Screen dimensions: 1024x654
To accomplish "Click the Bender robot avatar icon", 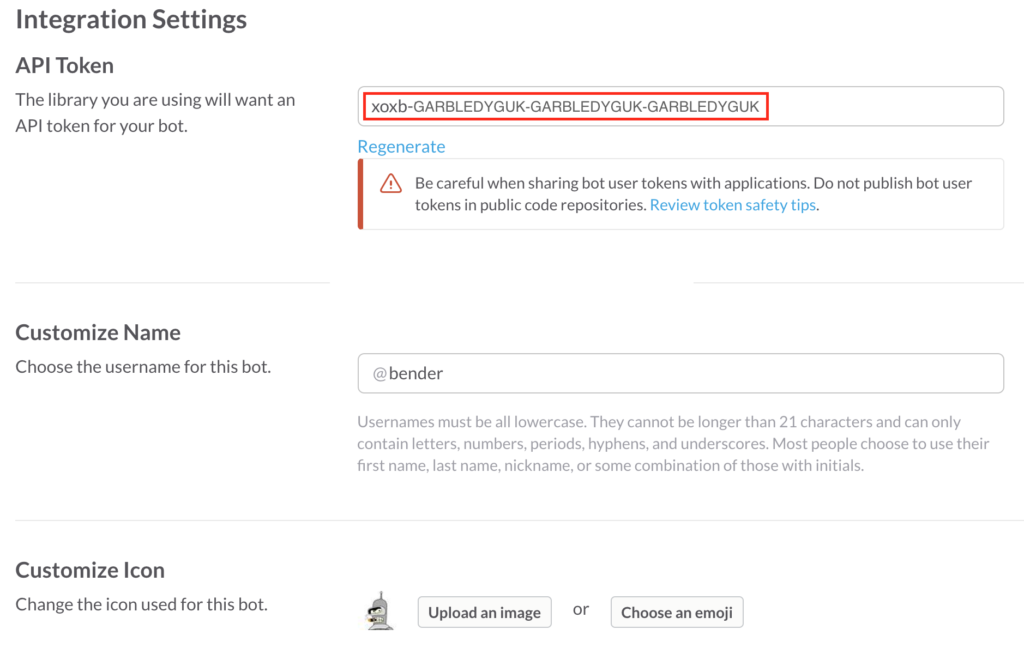I will 379,610.
